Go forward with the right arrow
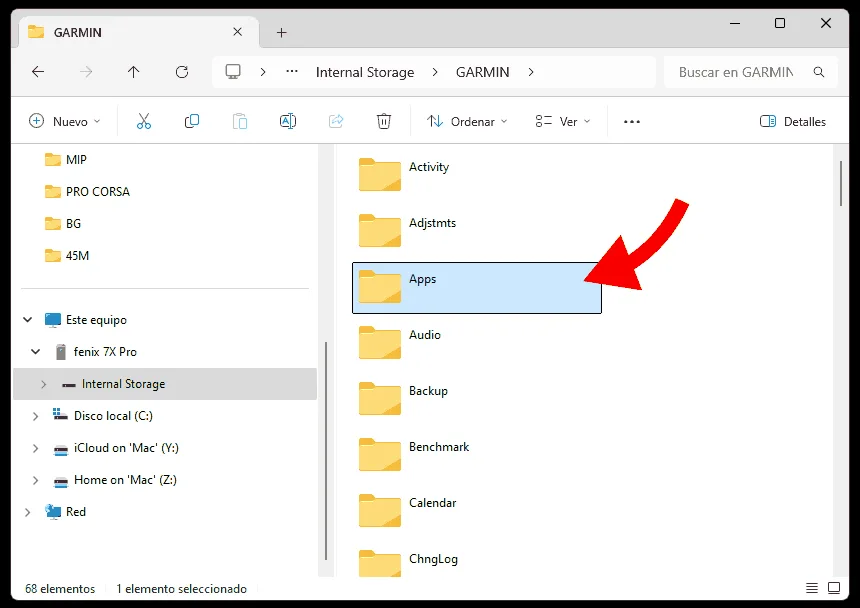Image resolution: width=860 pixels, height=608 pixels. point(86,72)
